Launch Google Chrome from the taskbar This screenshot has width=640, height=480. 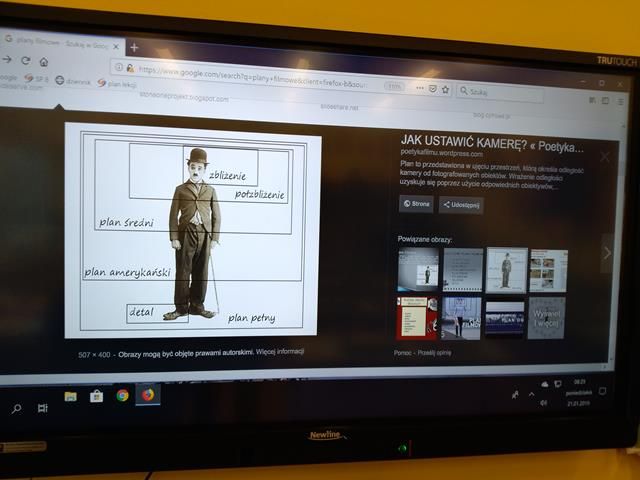122,396
